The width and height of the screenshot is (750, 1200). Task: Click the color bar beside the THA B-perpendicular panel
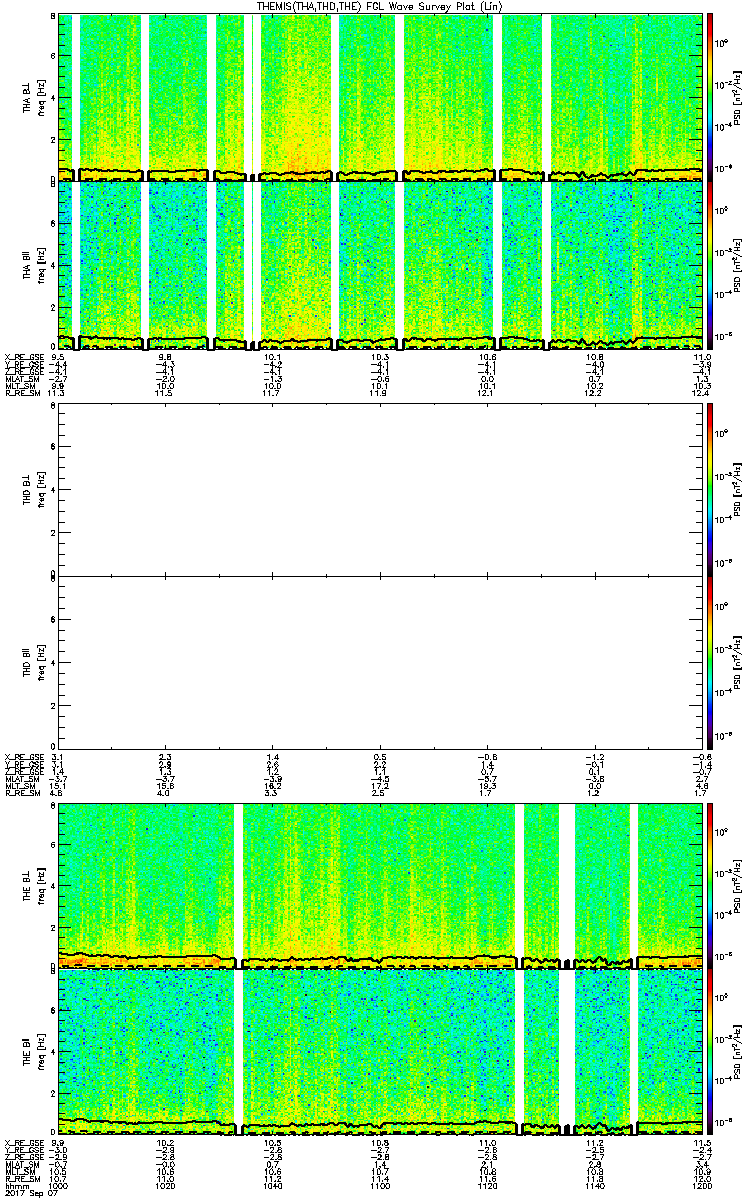[x=710, y=97]
